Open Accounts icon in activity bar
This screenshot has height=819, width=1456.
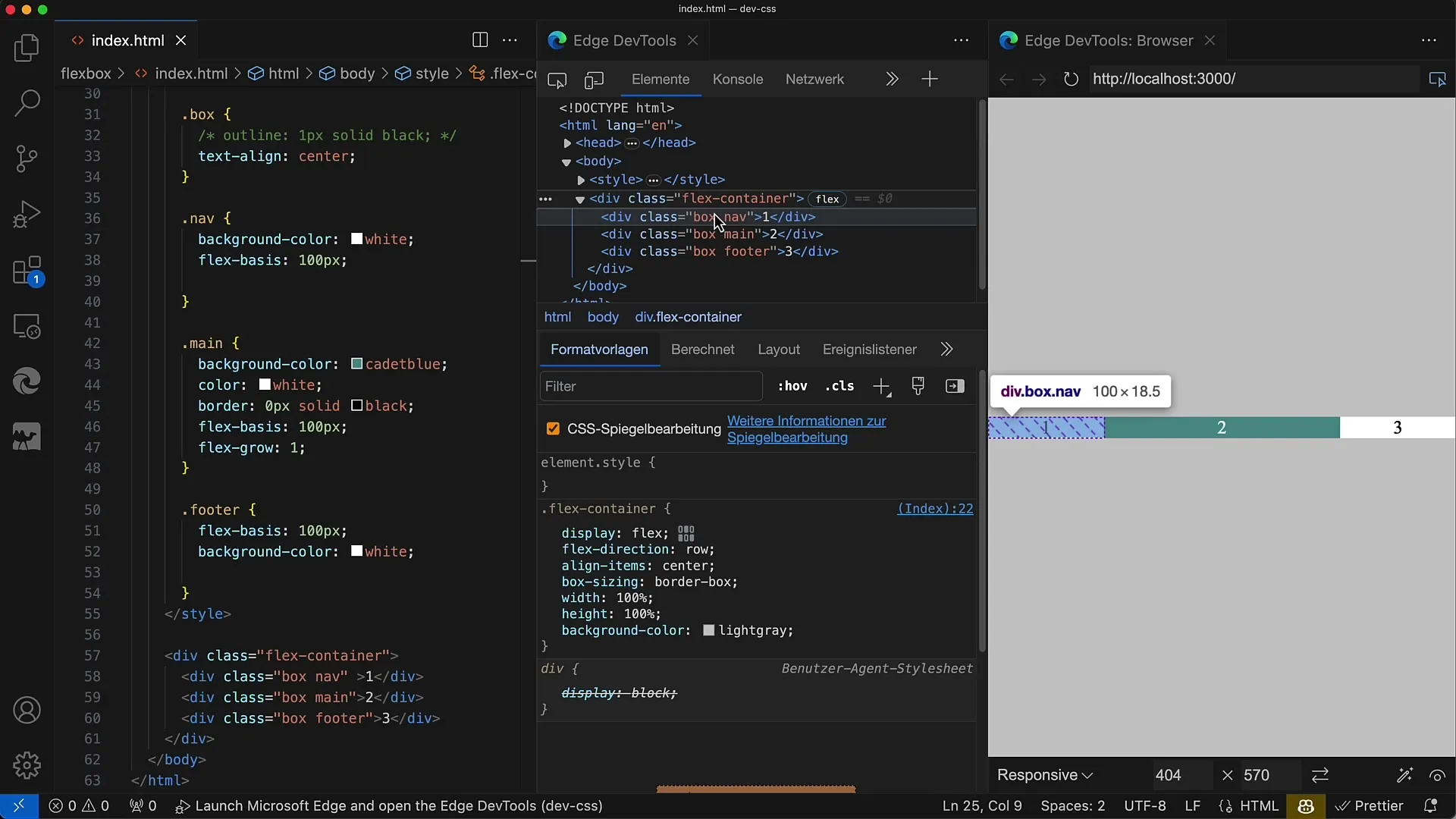coord(27,711)
